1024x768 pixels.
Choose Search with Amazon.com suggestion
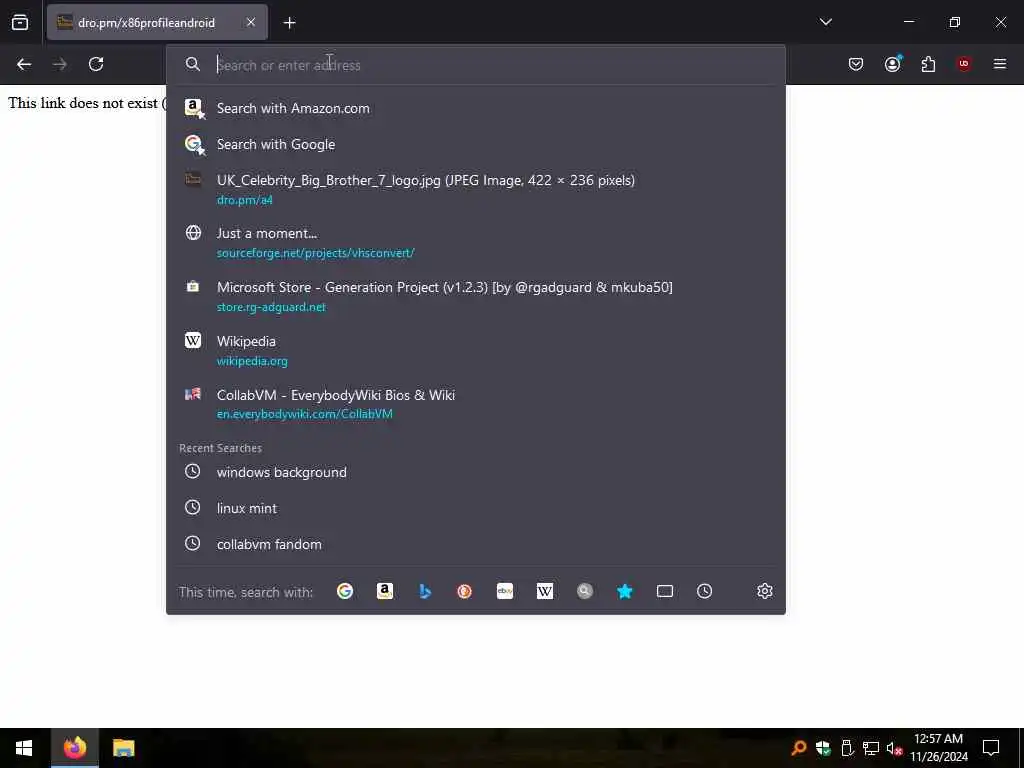pos(475,108)
